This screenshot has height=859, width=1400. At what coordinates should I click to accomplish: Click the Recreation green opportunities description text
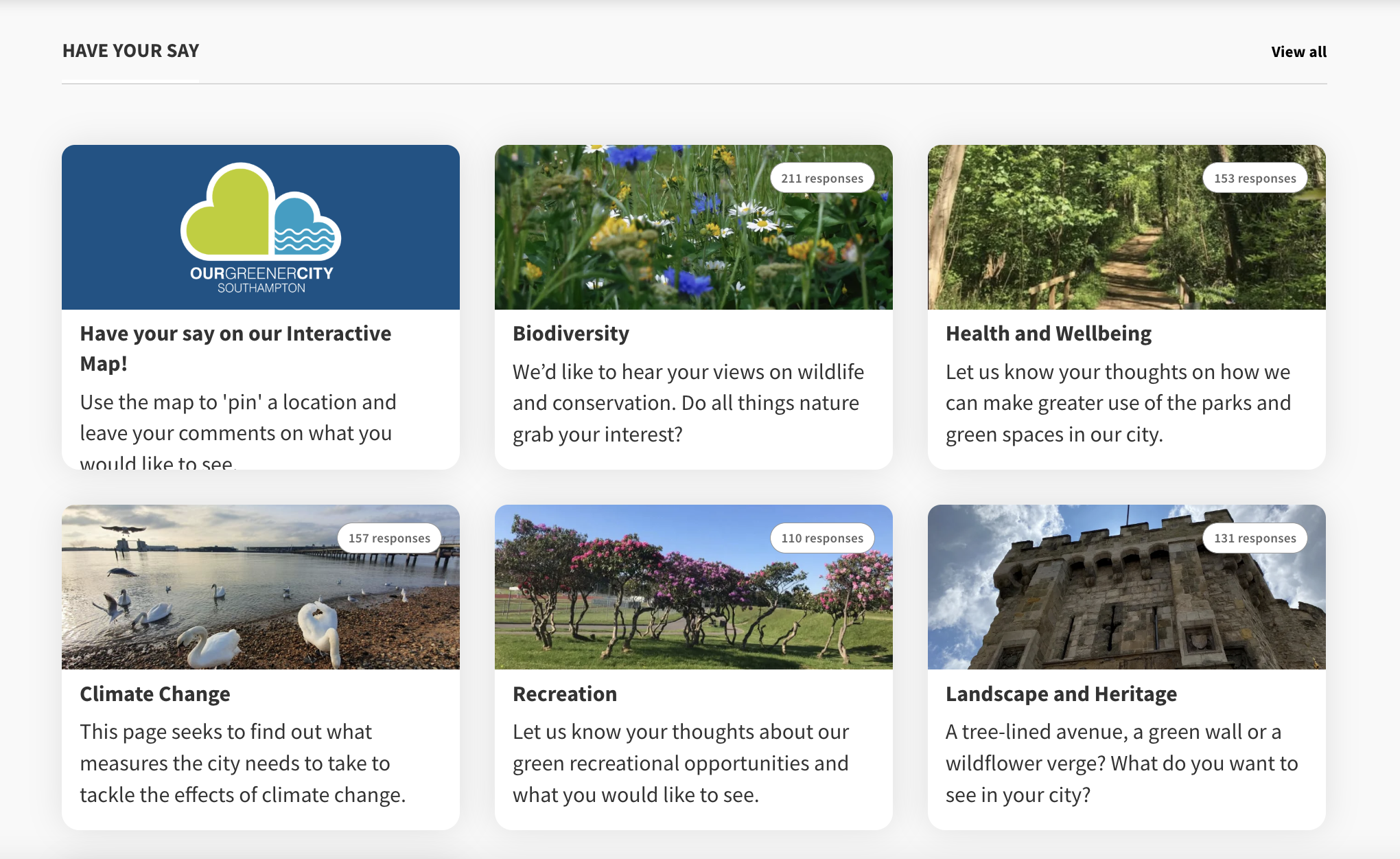point(681,763)
